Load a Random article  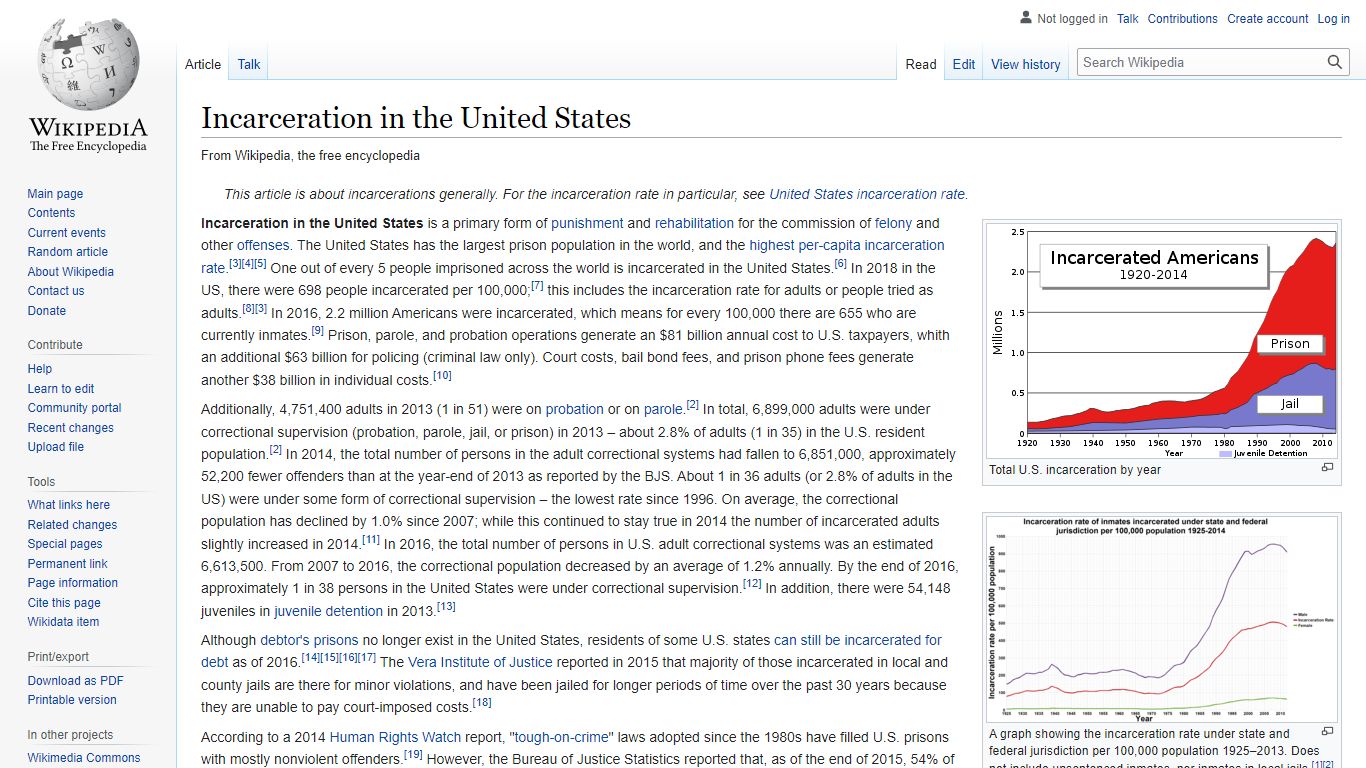tap(67, 252)
